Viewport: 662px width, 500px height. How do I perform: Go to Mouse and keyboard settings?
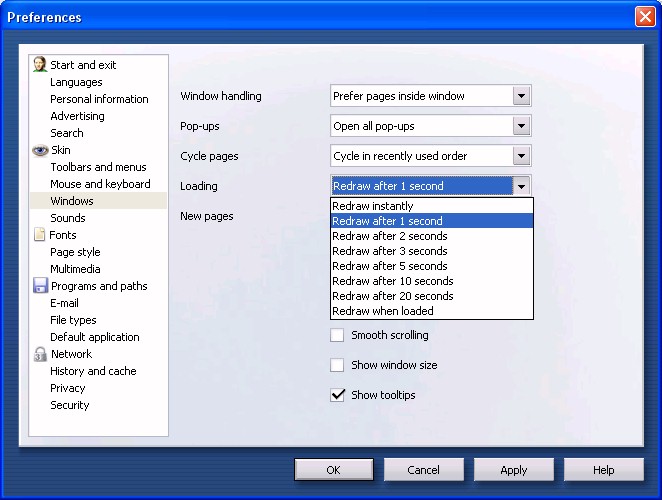(x=100, y=184)
